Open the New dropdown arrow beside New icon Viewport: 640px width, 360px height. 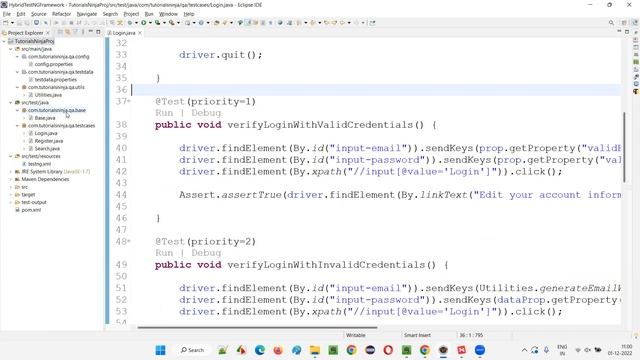12,23
